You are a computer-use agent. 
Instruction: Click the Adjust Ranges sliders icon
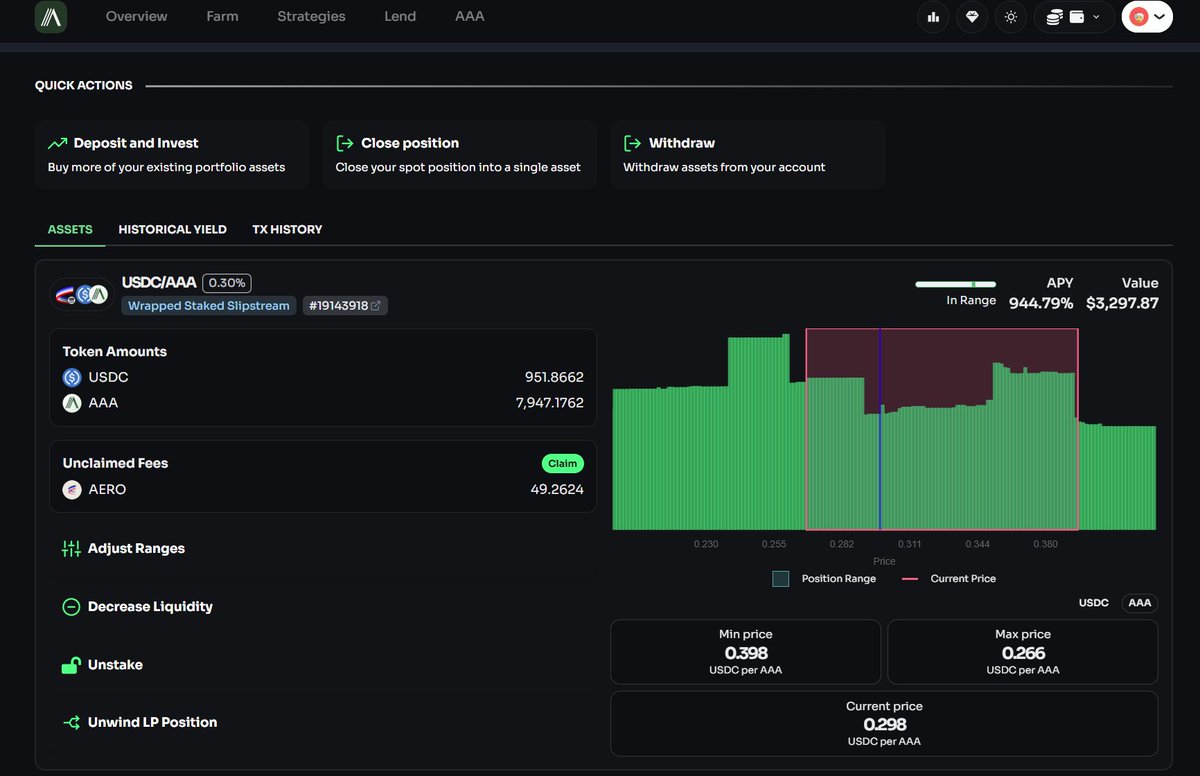coord(71,549)
